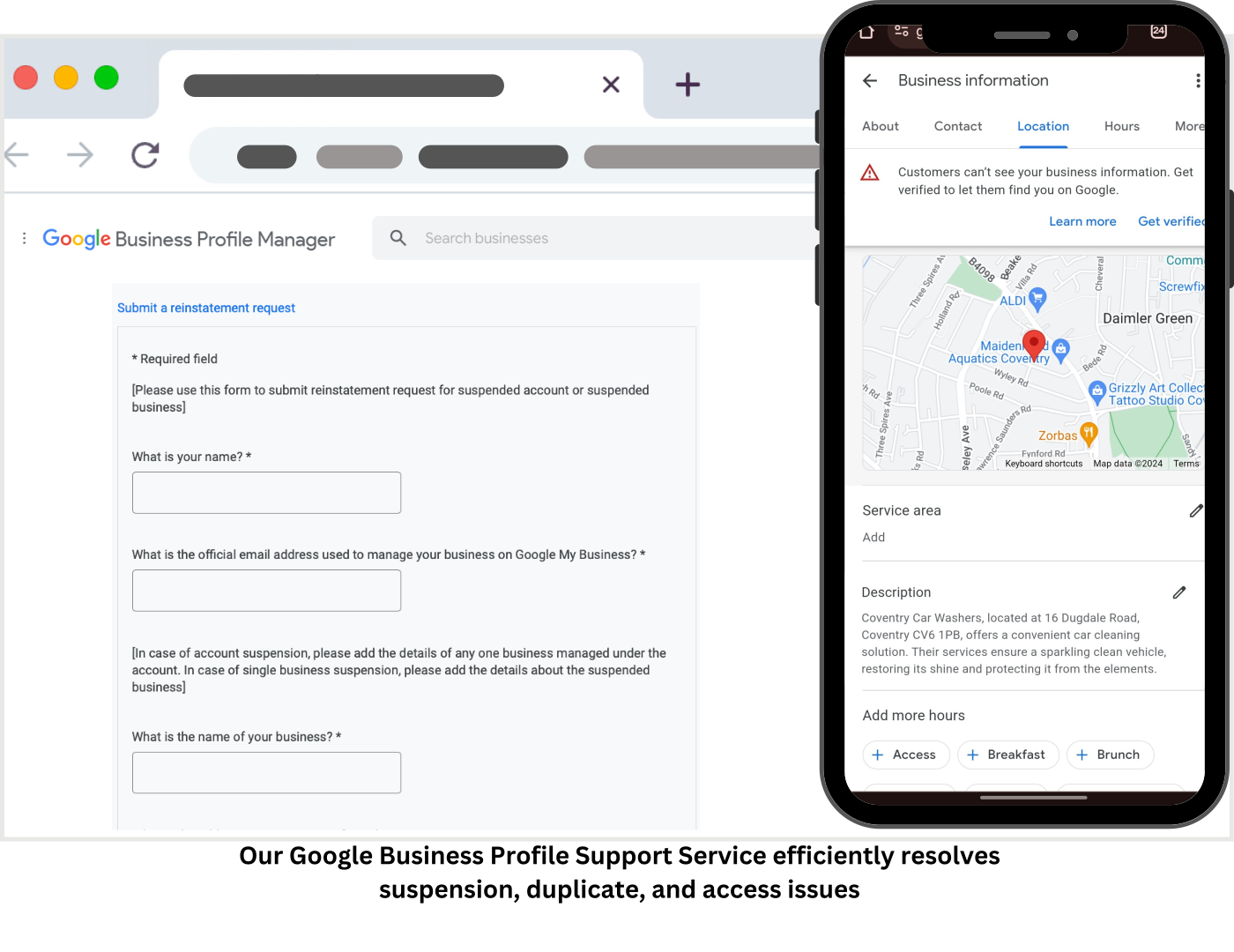
Task: Click the browser forward arrow
Action: [79, 155]
